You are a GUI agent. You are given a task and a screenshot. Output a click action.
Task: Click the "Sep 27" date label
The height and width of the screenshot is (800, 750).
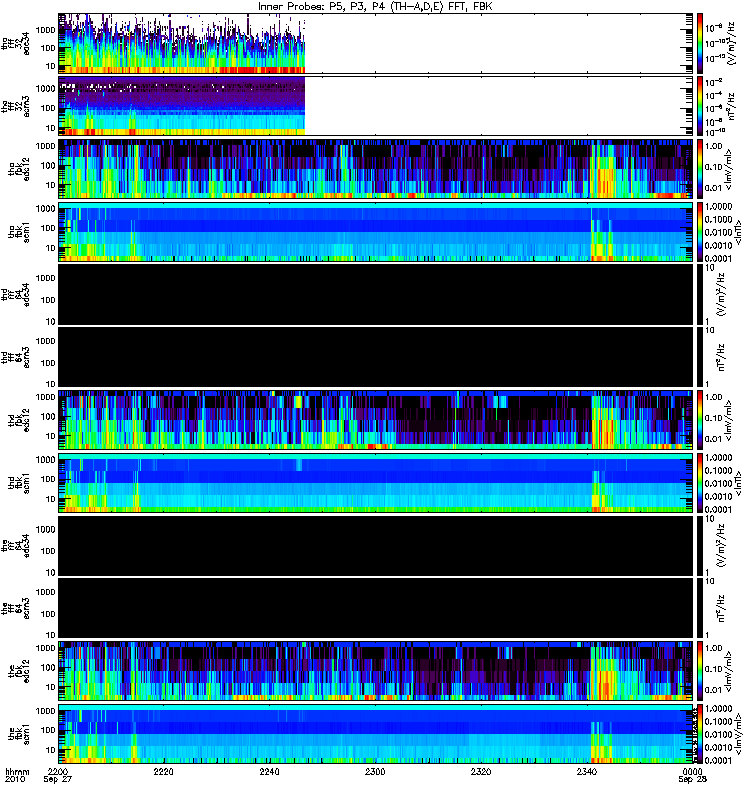pyautogui.click(x=58, y=780)
